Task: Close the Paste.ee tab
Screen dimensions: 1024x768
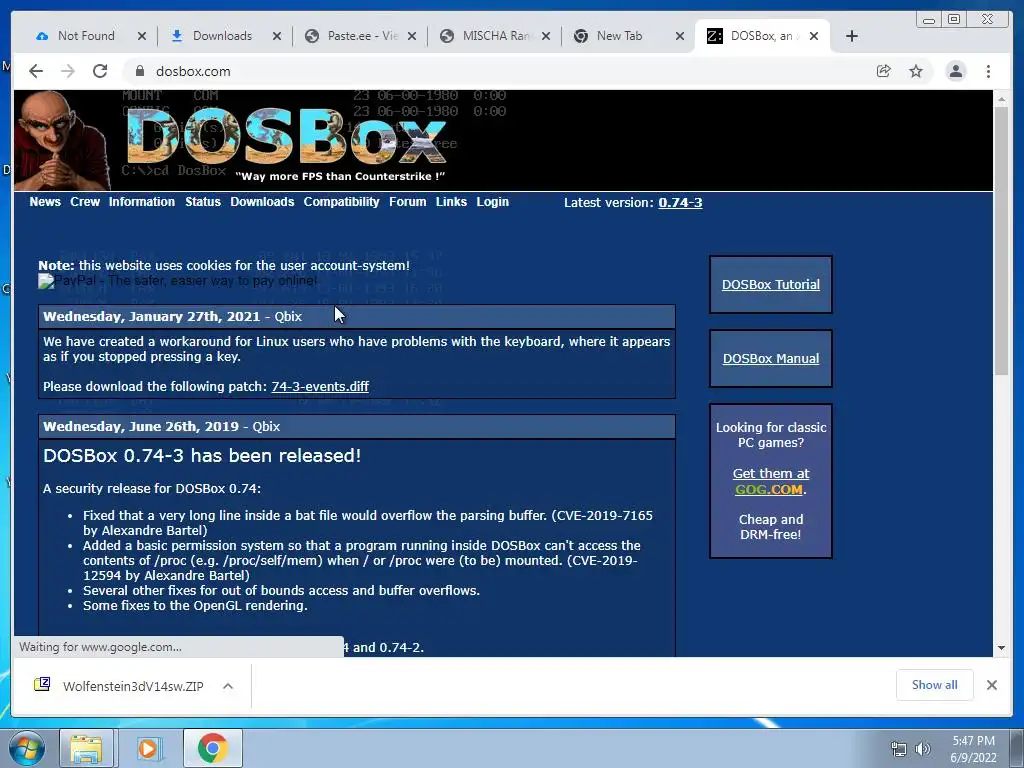Action: (412, 36)
